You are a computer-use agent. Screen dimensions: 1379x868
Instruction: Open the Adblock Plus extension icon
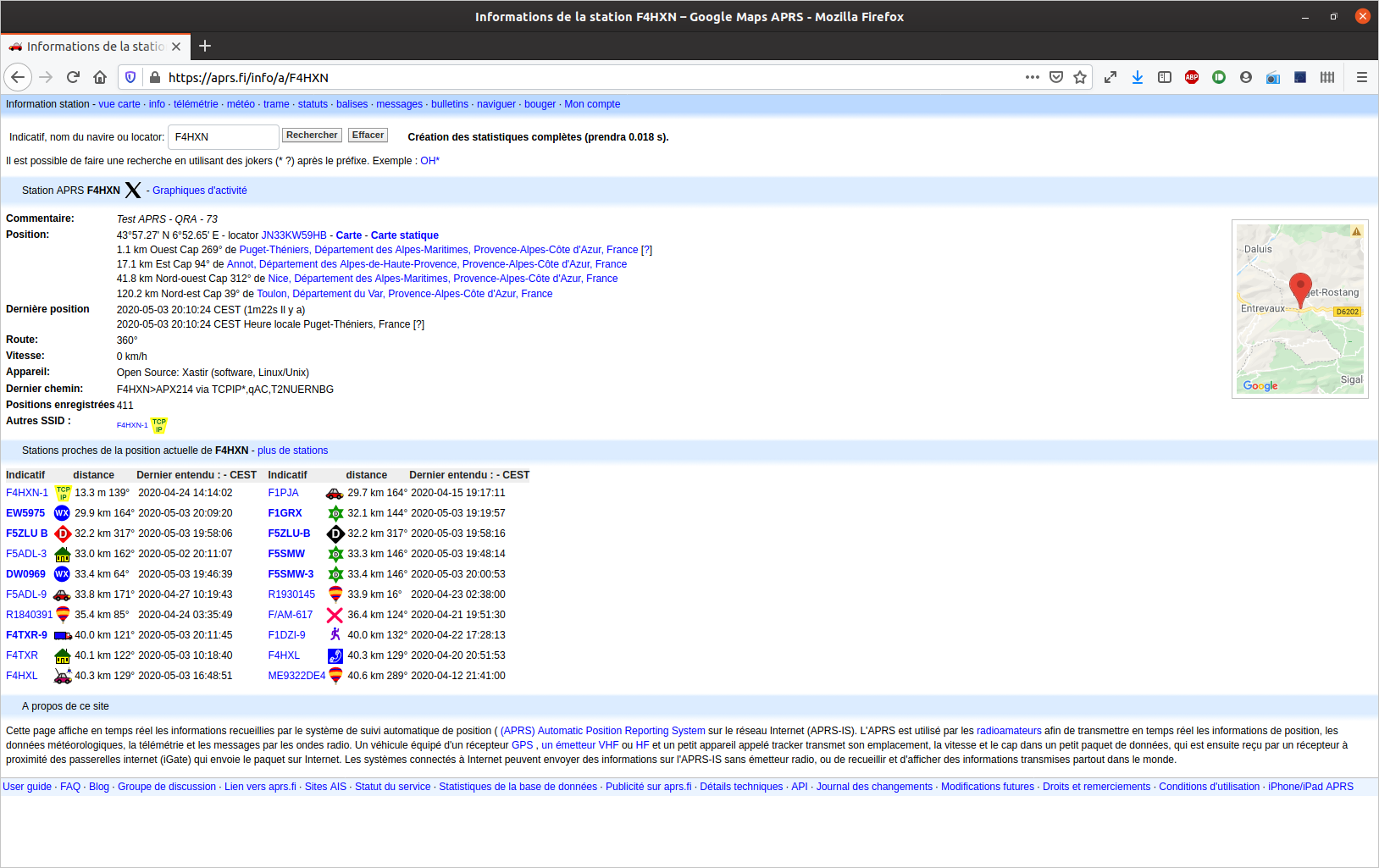(x=1192, y=77)
